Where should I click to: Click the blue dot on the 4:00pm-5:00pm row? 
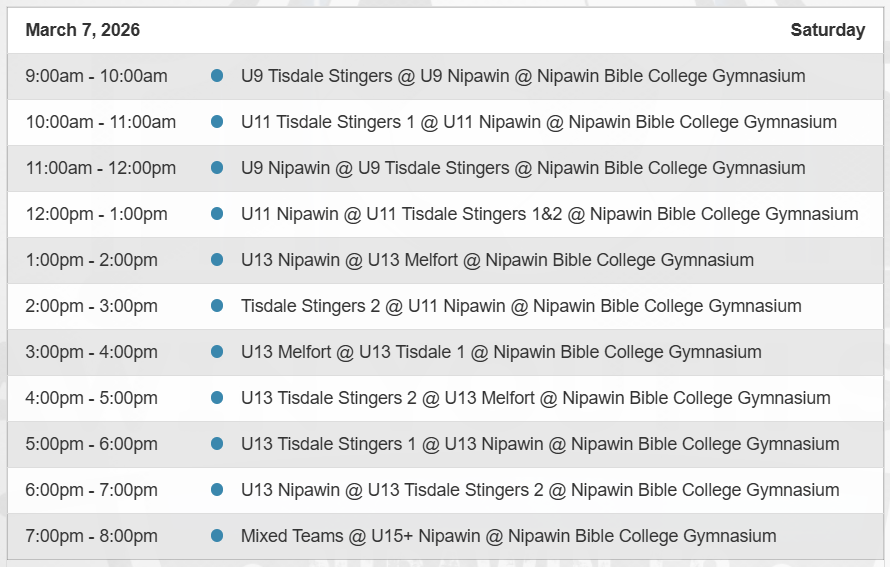(217, 398)
